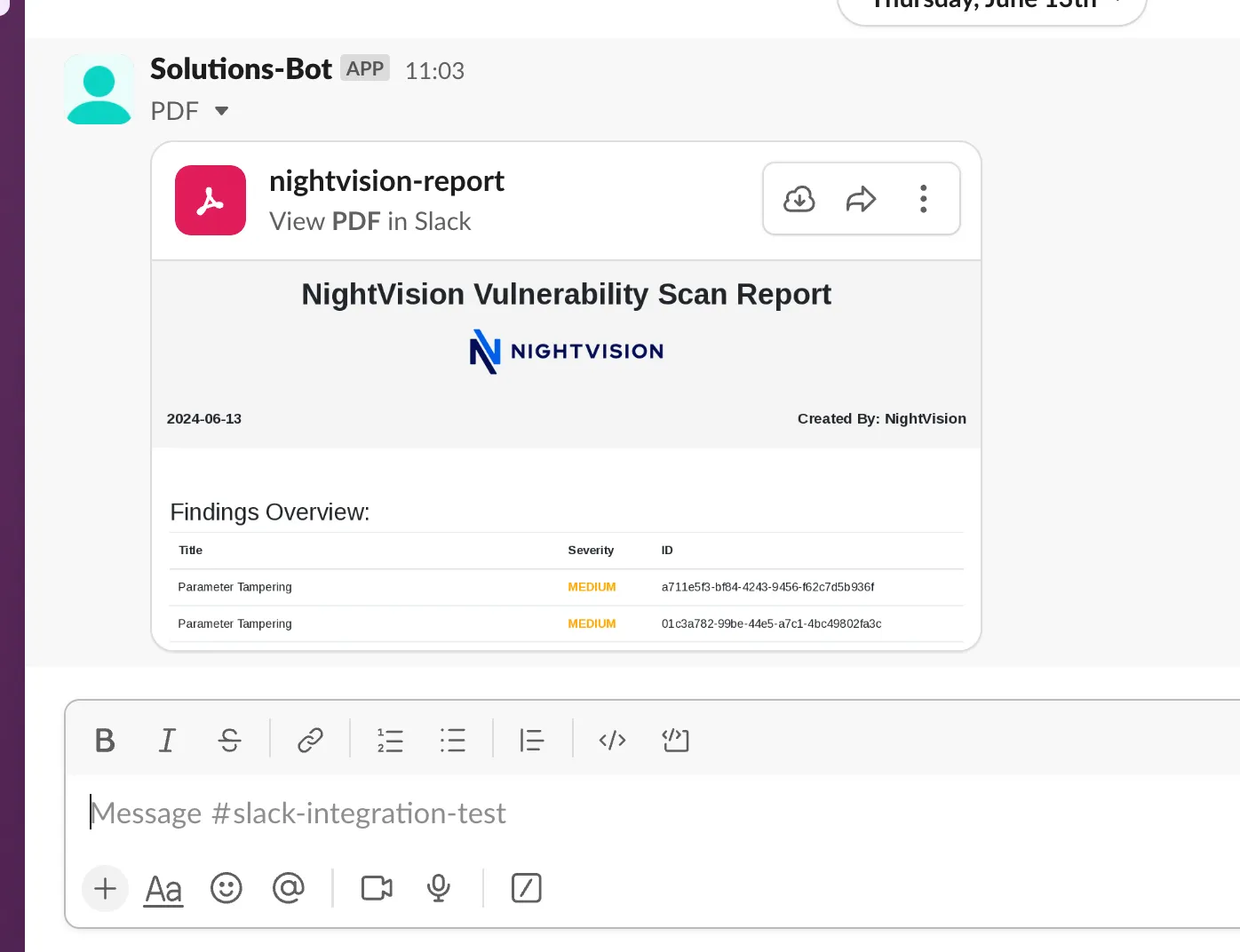Open the slash shortcuts menu
The height and width of the screenshot is (952, 1240).
527,888
